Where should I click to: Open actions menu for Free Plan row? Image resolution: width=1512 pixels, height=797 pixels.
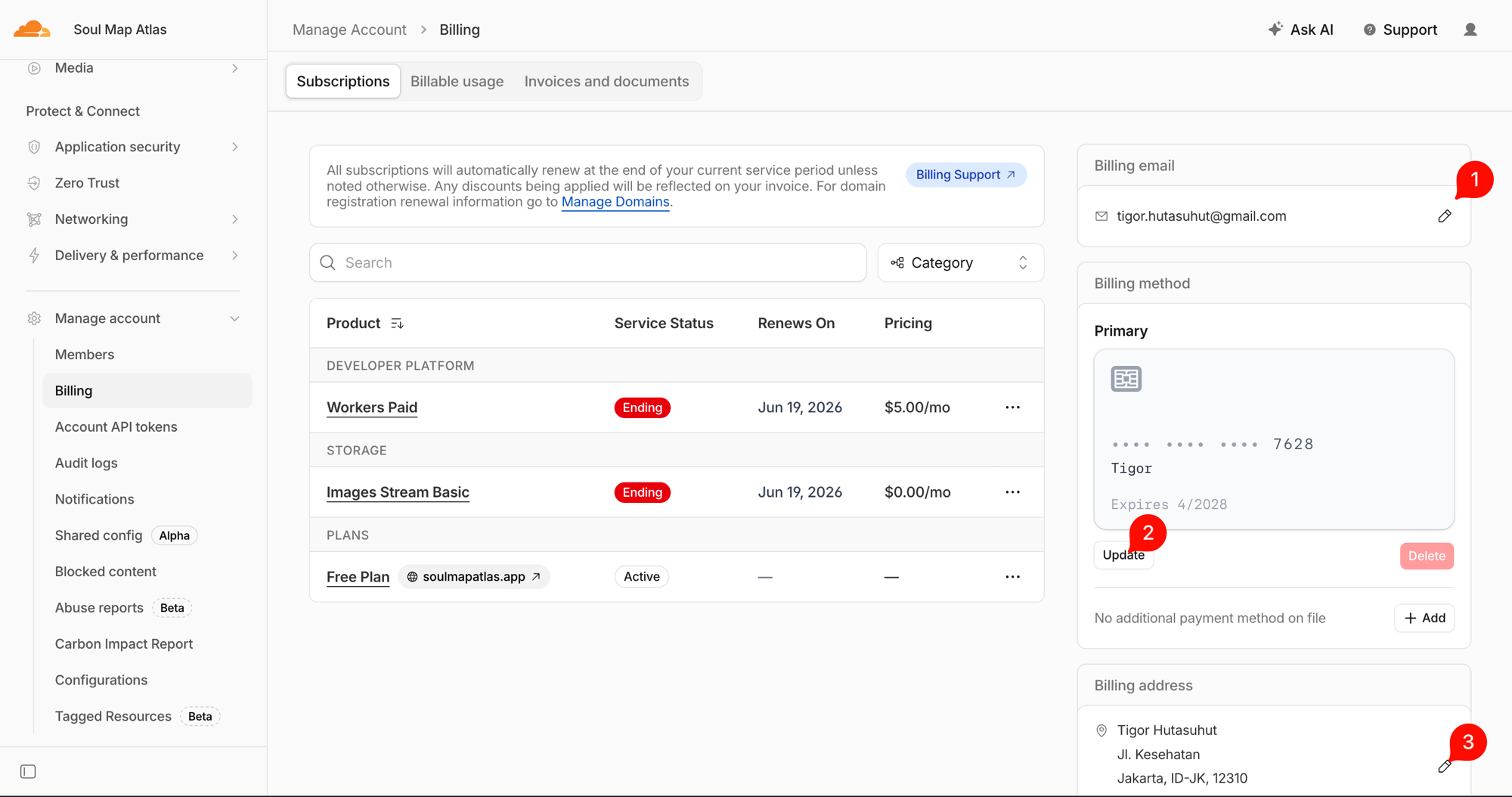tap(1012, 577)
